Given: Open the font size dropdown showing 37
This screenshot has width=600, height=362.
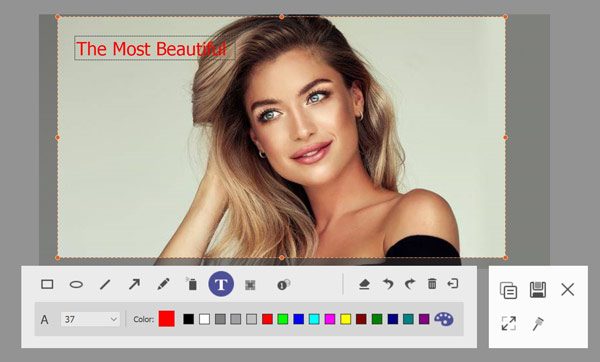Looking at the screenshot, I should (x=90, y=319).
